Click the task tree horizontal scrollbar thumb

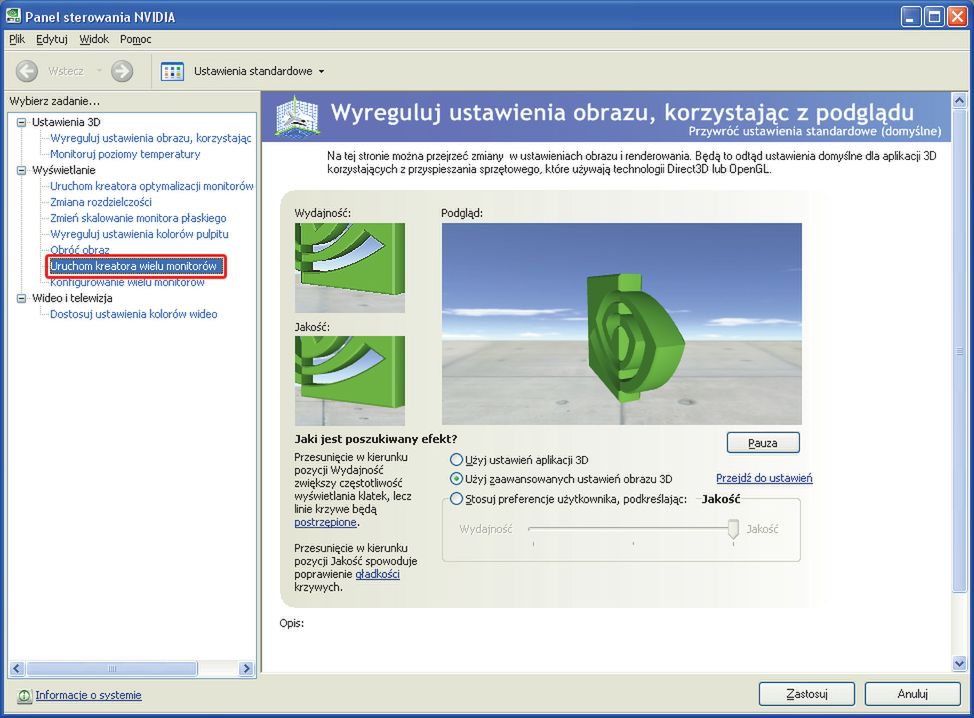112,669
